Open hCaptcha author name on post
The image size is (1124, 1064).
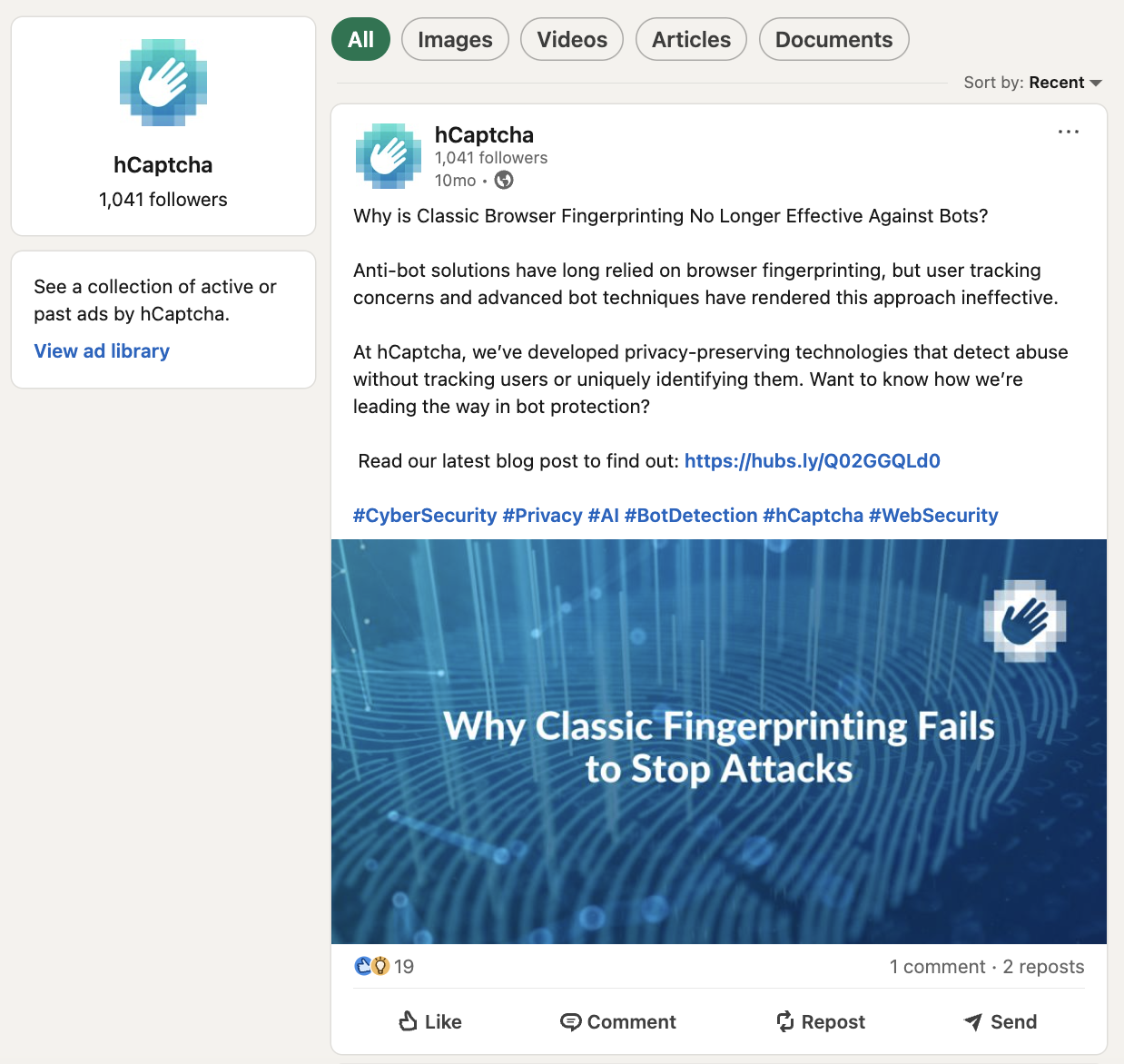coord(484,135)
